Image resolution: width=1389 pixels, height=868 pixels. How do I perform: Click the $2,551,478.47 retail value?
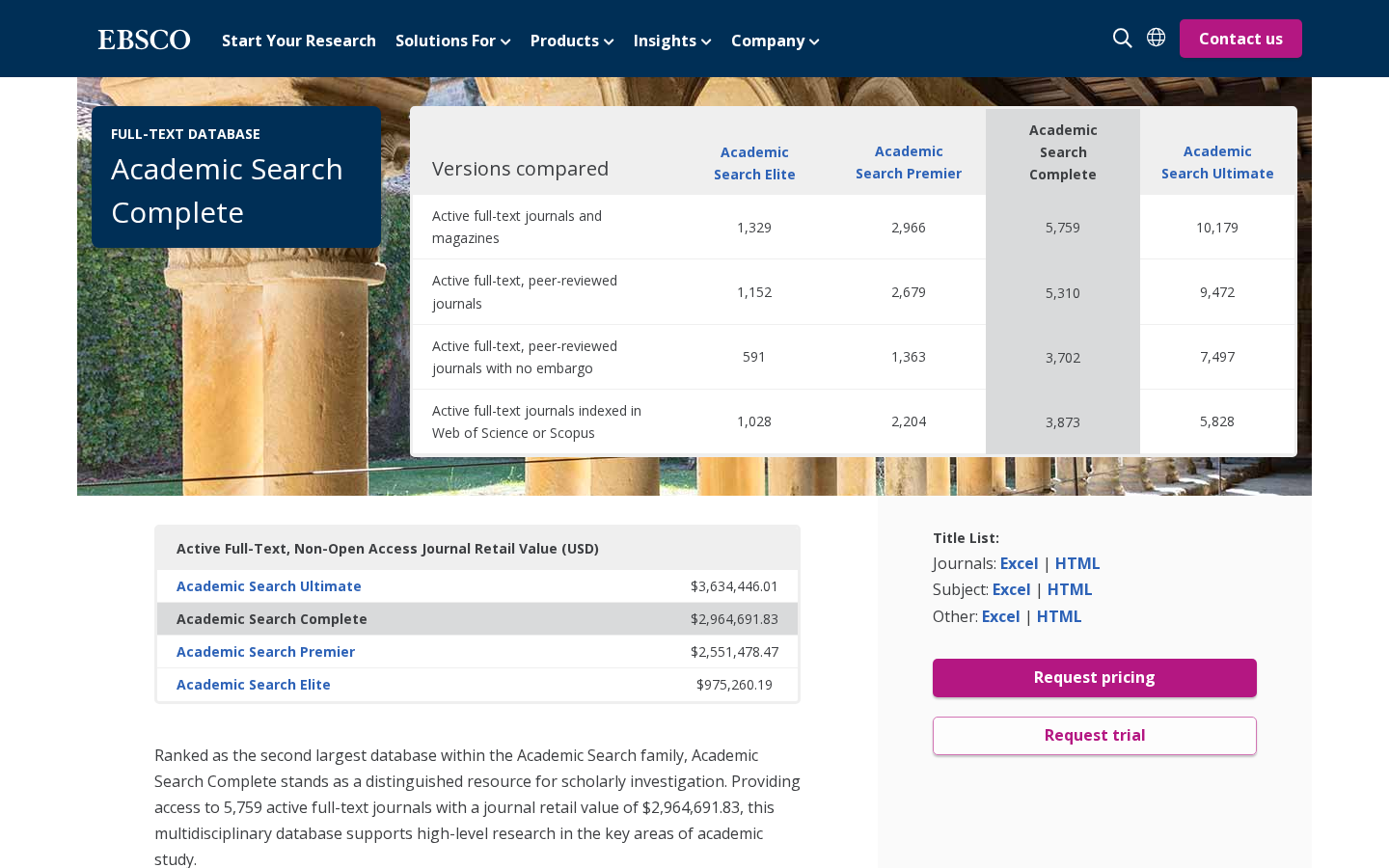734,652
